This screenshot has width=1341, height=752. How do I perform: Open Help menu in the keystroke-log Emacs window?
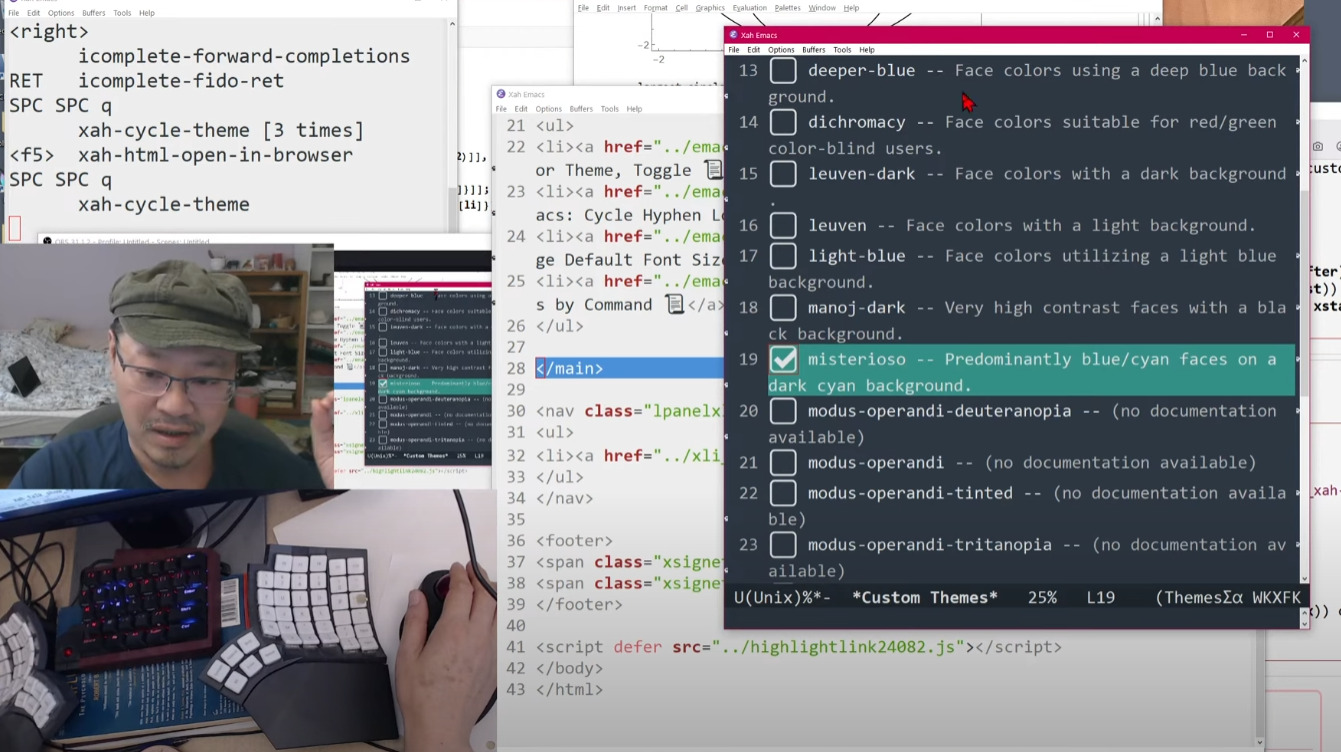147,13
